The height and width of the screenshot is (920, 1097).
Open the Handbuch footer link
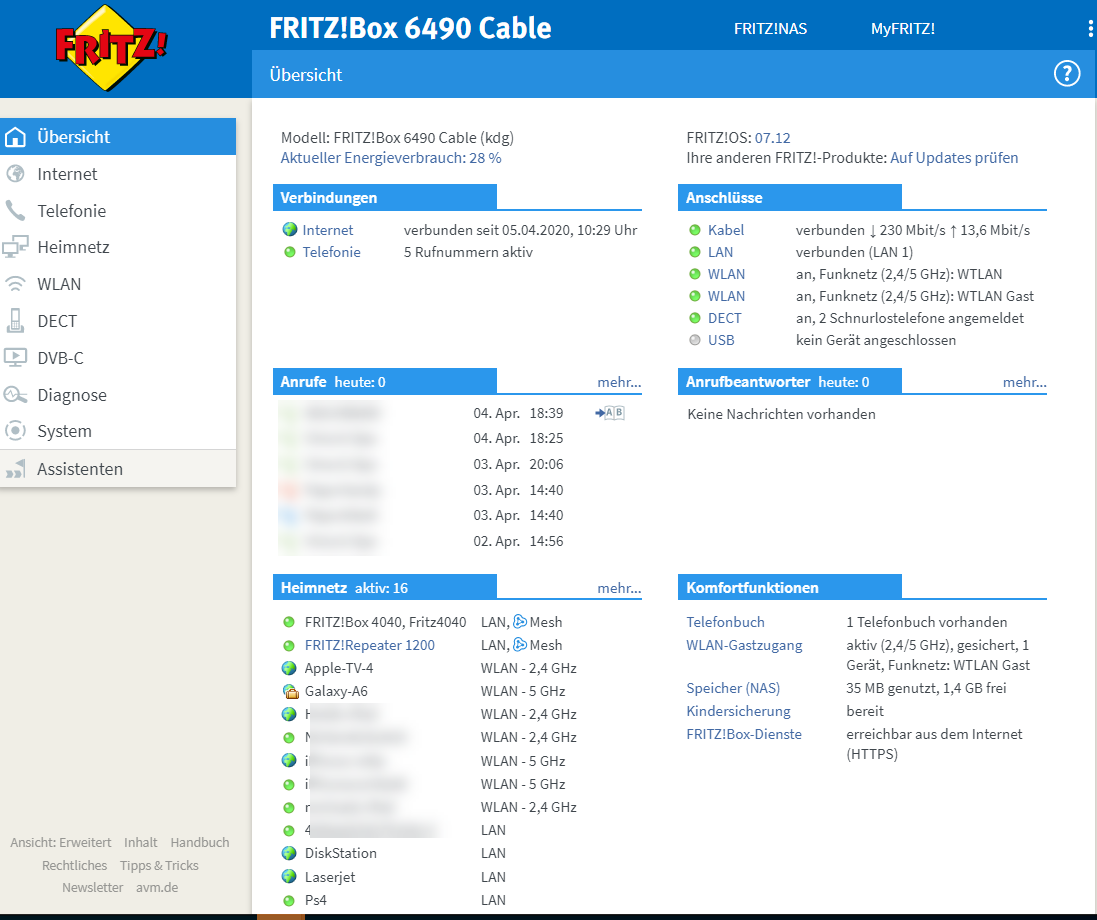coord(200,842)
